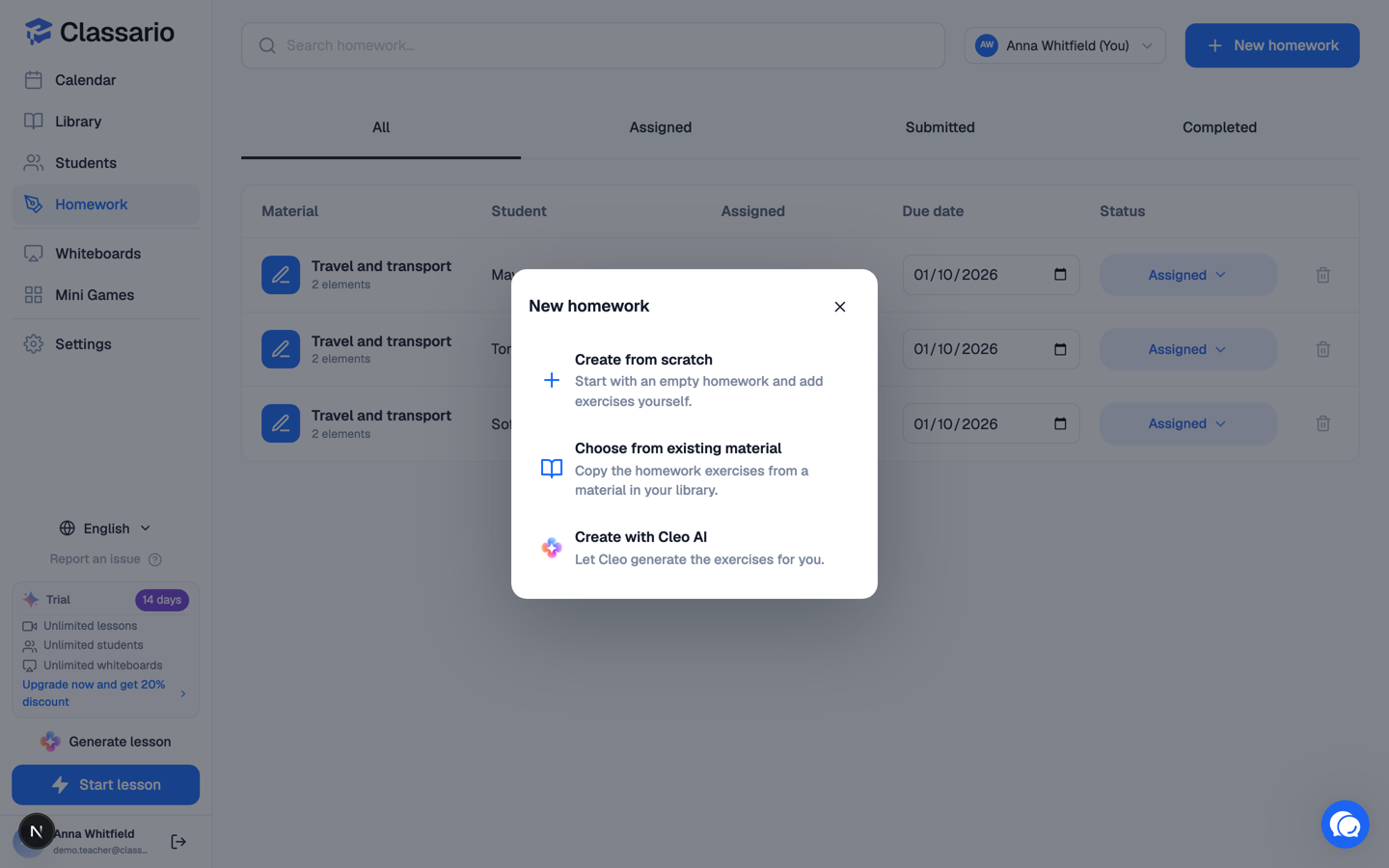This screenshot has height=868, width=1389.
Task: Open the chat support bubble
Action: [1345, 825]
